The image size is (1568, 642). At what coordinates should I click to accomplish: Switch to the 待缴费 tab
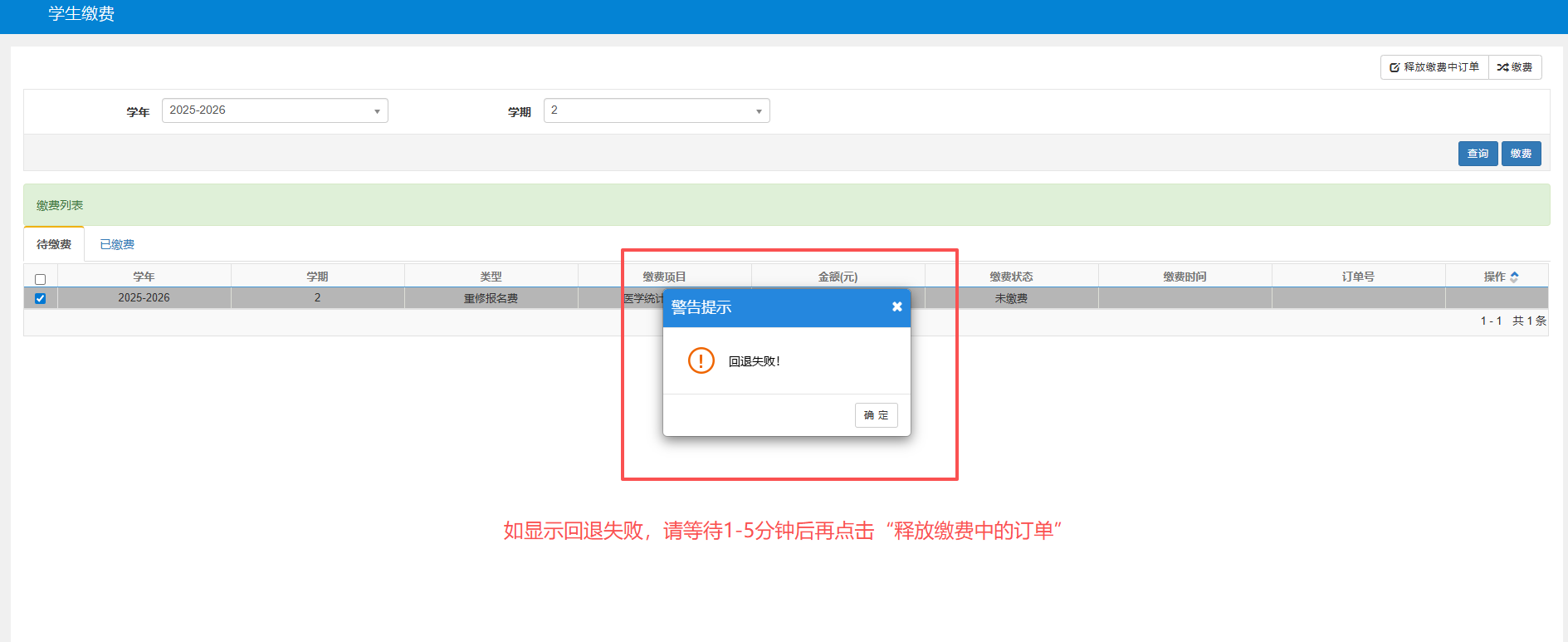(x=54, y=244)
